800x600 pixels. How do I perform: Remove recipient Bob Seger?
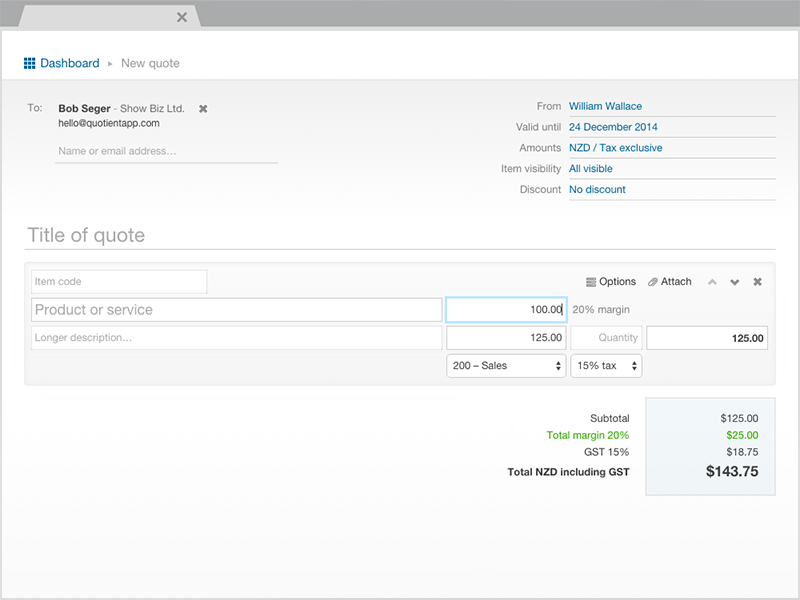coord(203,109)
